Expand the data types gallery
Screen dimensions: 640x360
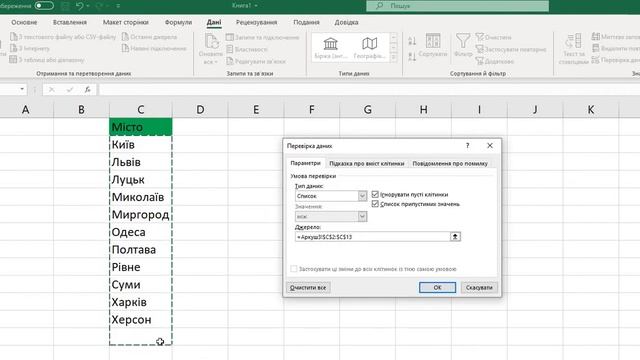393,58
